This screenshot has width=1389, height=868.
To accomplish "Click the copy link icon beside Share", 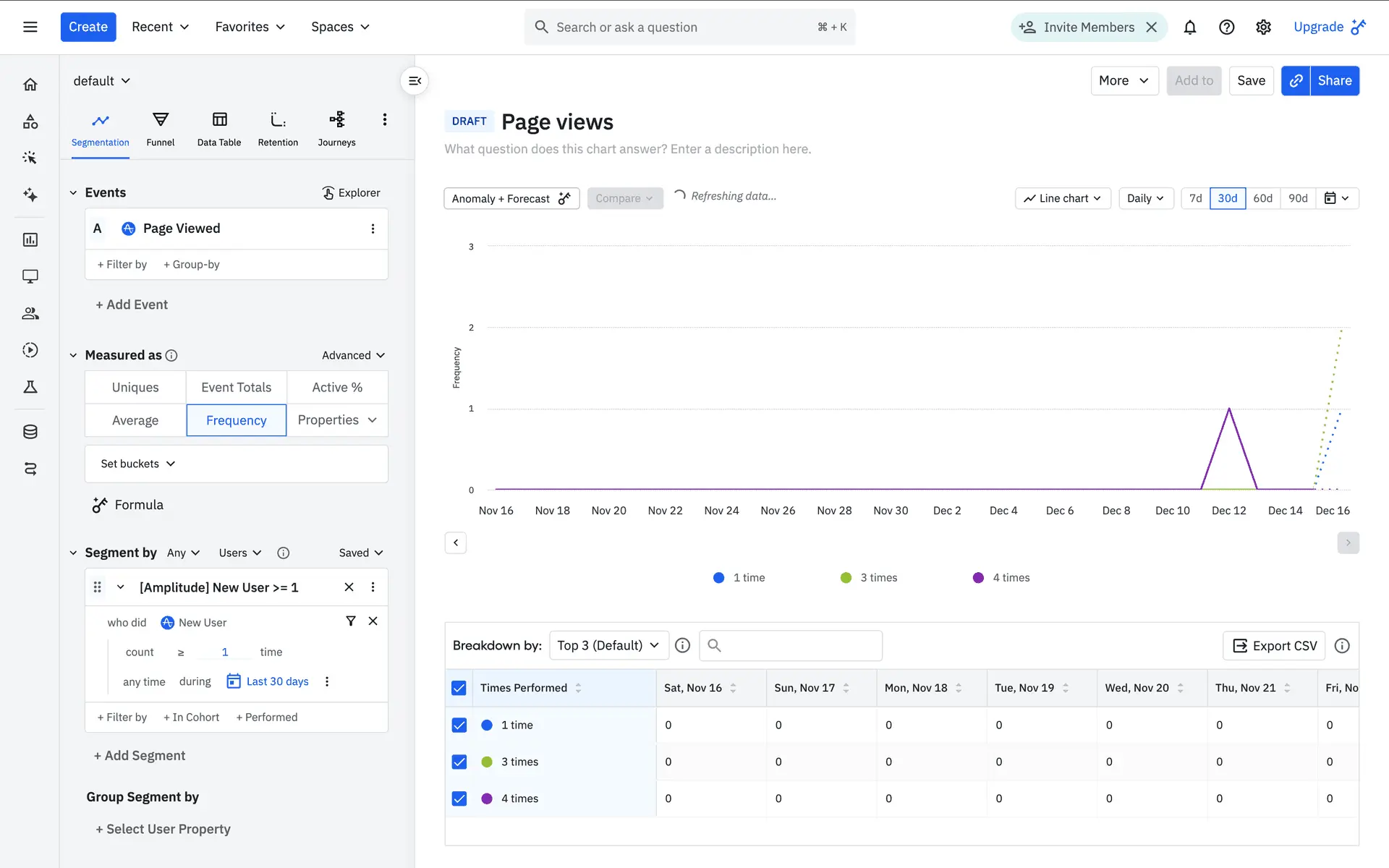I will click(1296, 81).
